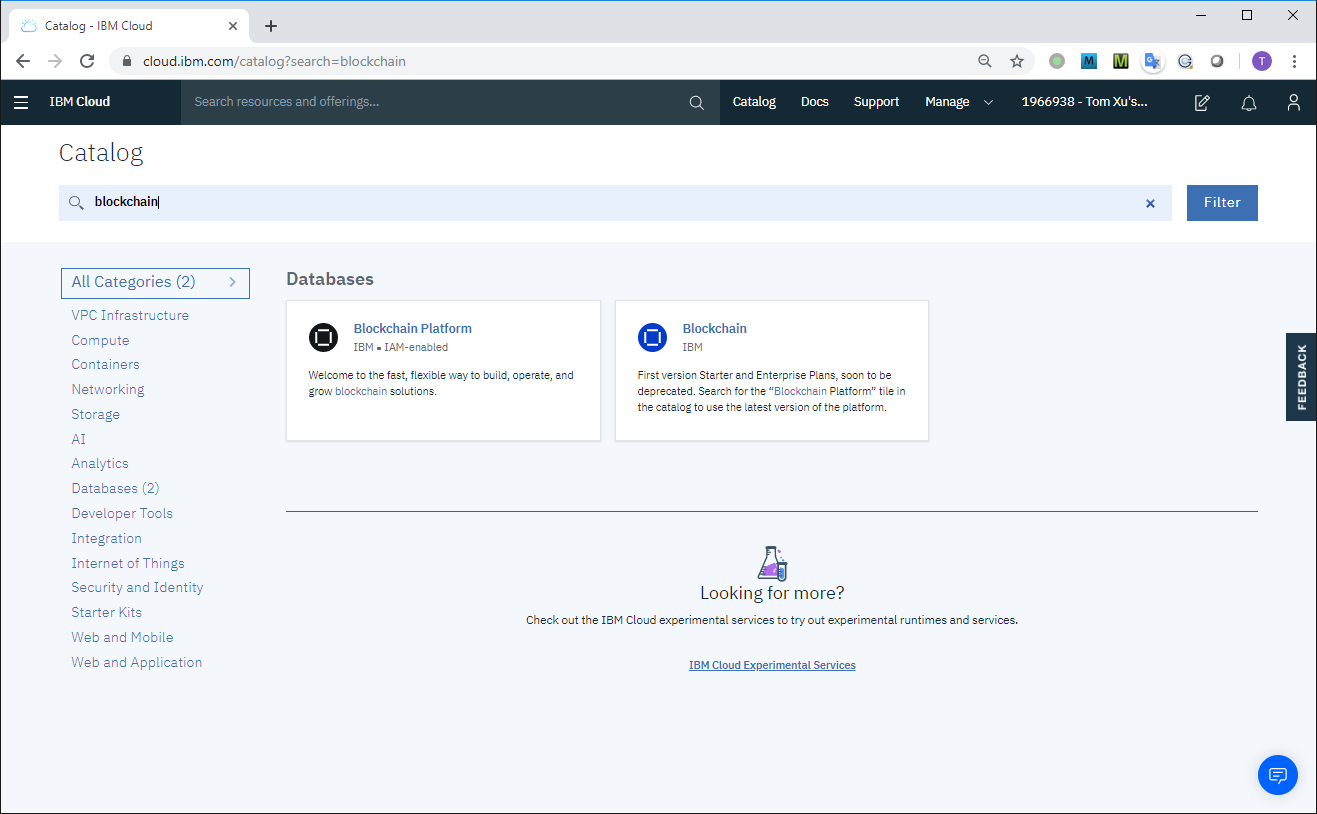
Task: Click the search magnifier in IBM Cloud header
Action: pos(697,102)
